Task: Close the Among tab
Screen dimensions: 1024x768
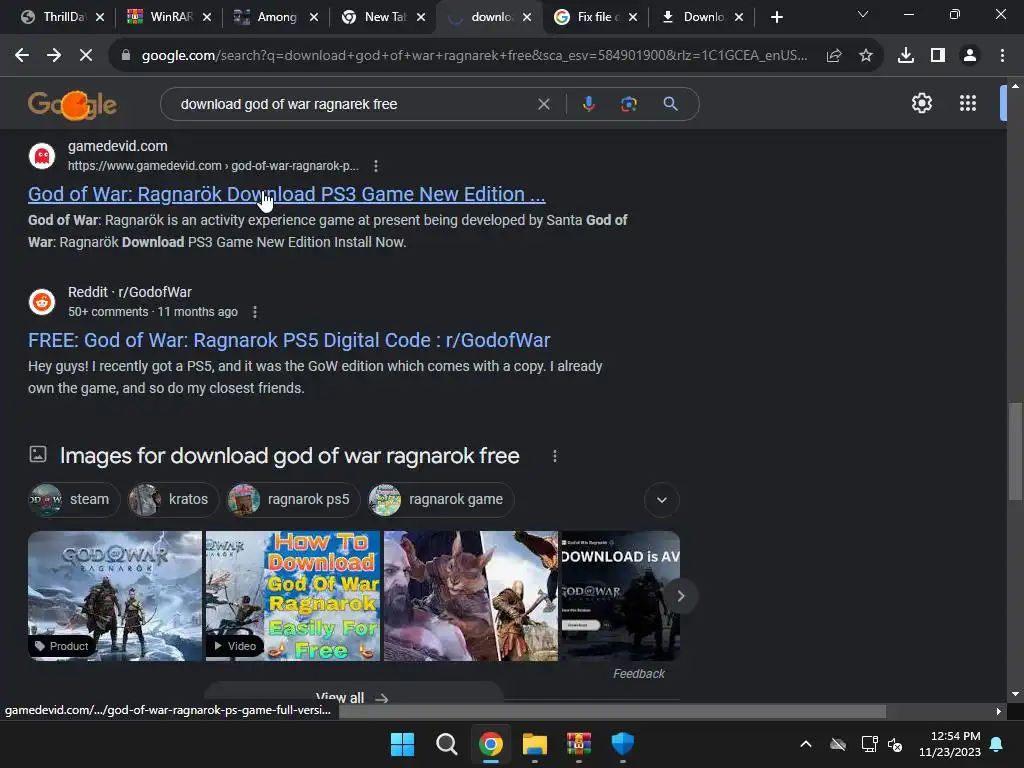Action: click(x=313, y=17)
